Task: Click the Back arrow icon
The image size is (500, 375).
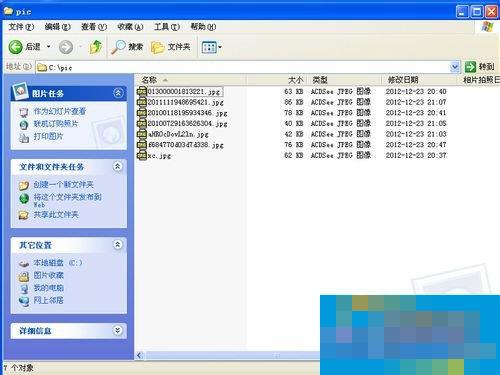Action: click(15, 47)
